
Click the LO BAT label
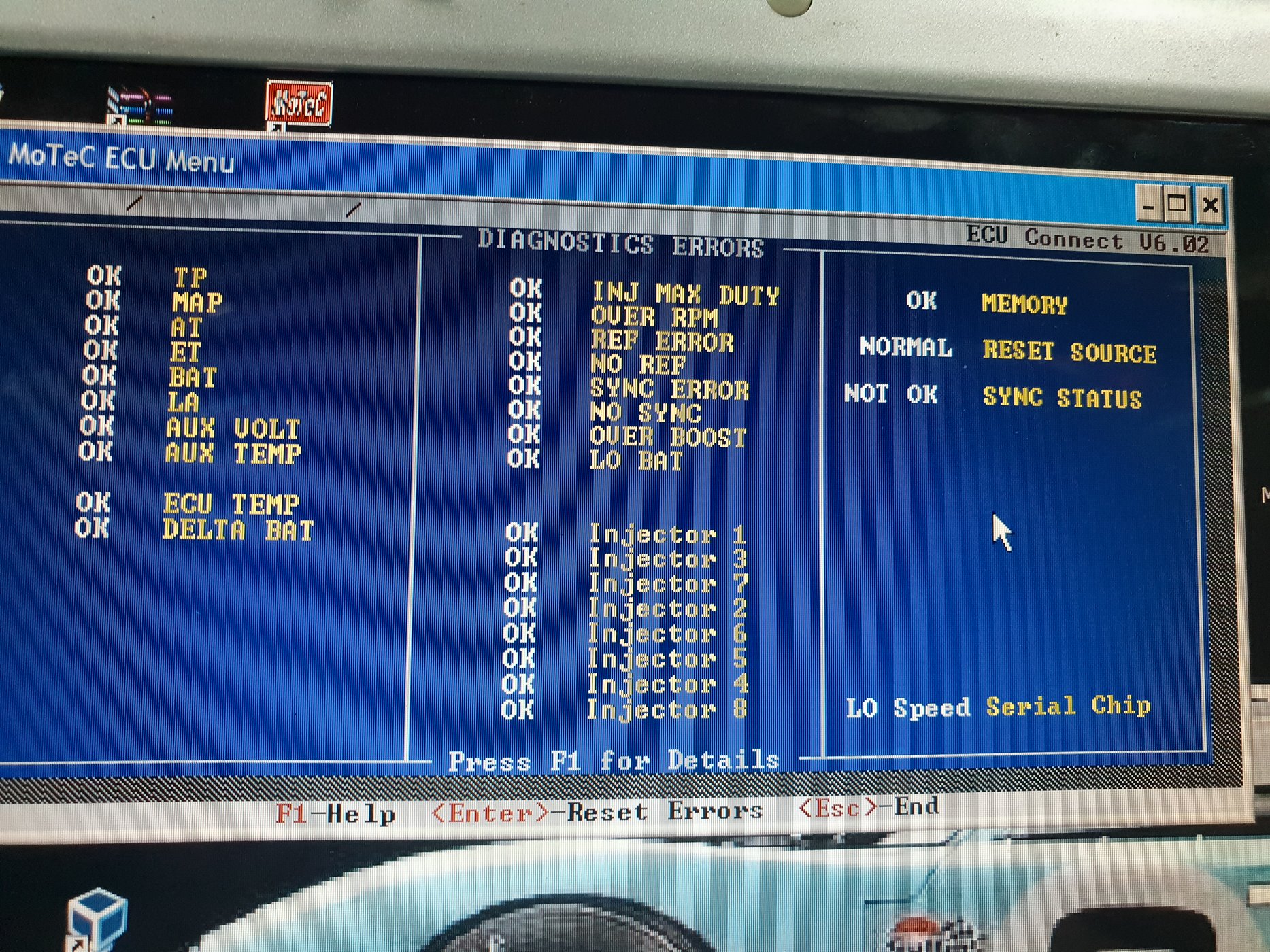(x=636, y=460)
